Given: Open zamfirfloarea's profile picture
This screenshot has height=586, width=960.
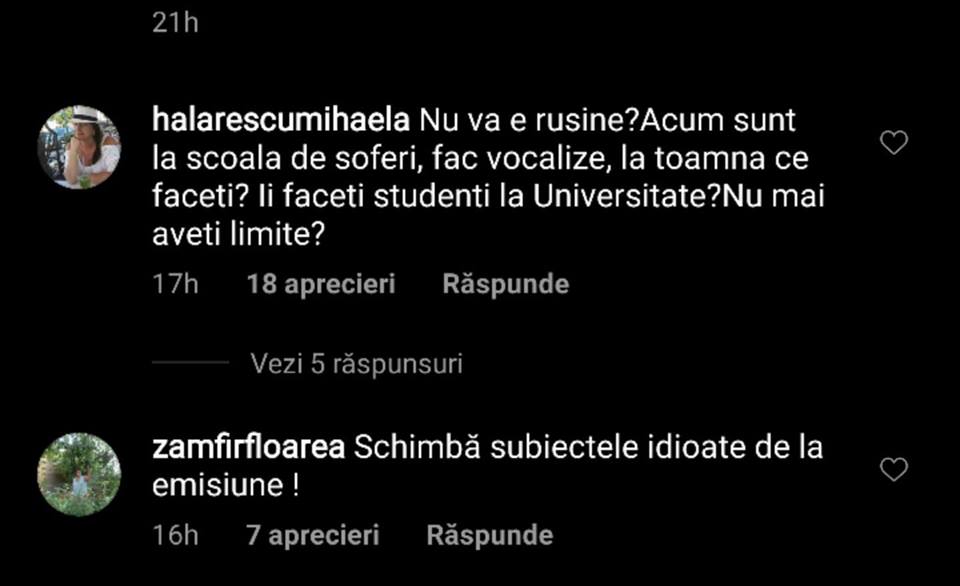Looking at the screenshot, I should click(x=79, y=474).
